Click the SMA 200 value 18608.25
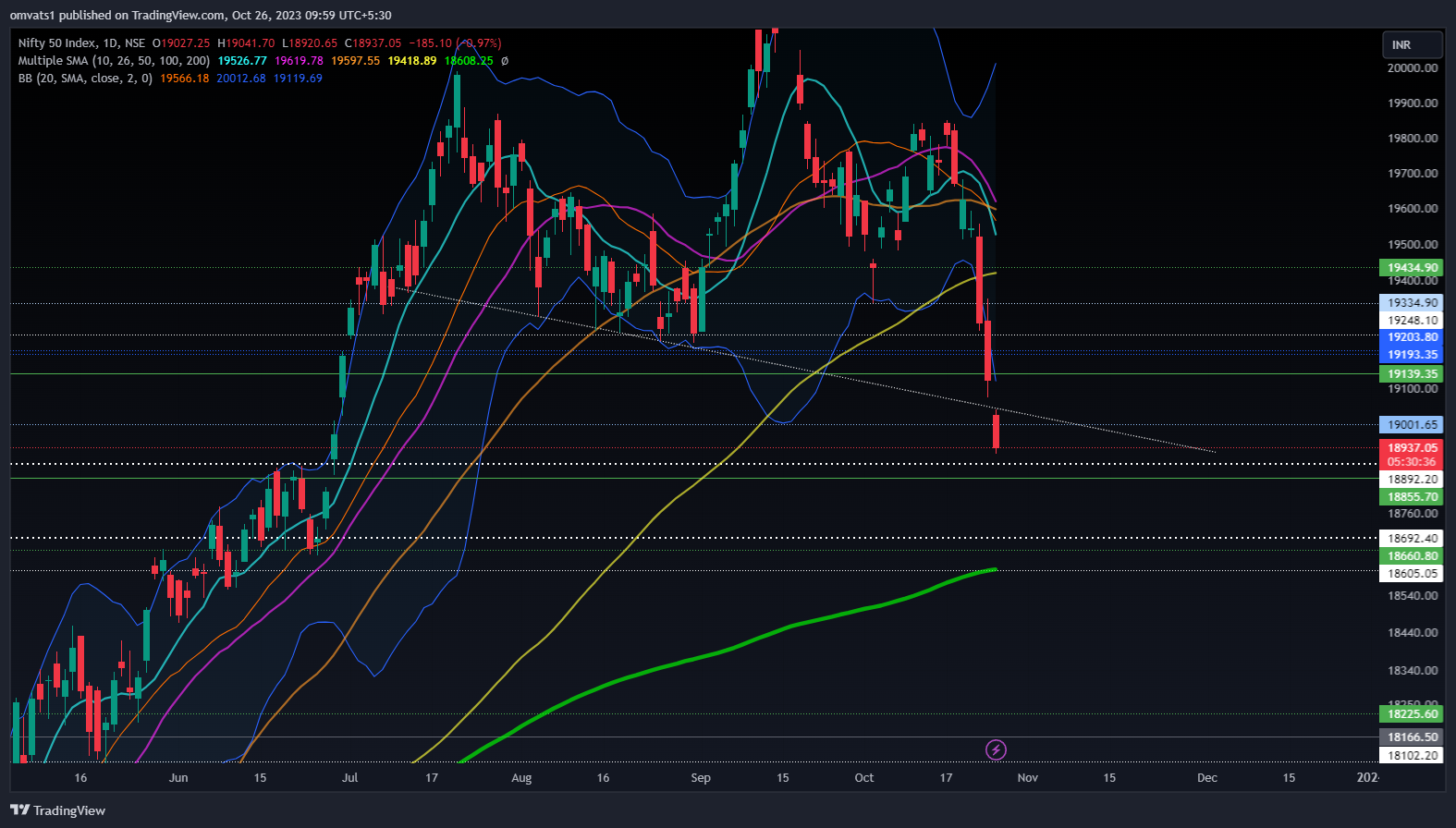Viewport: 1456px width, 828px height. coord(469,61)
